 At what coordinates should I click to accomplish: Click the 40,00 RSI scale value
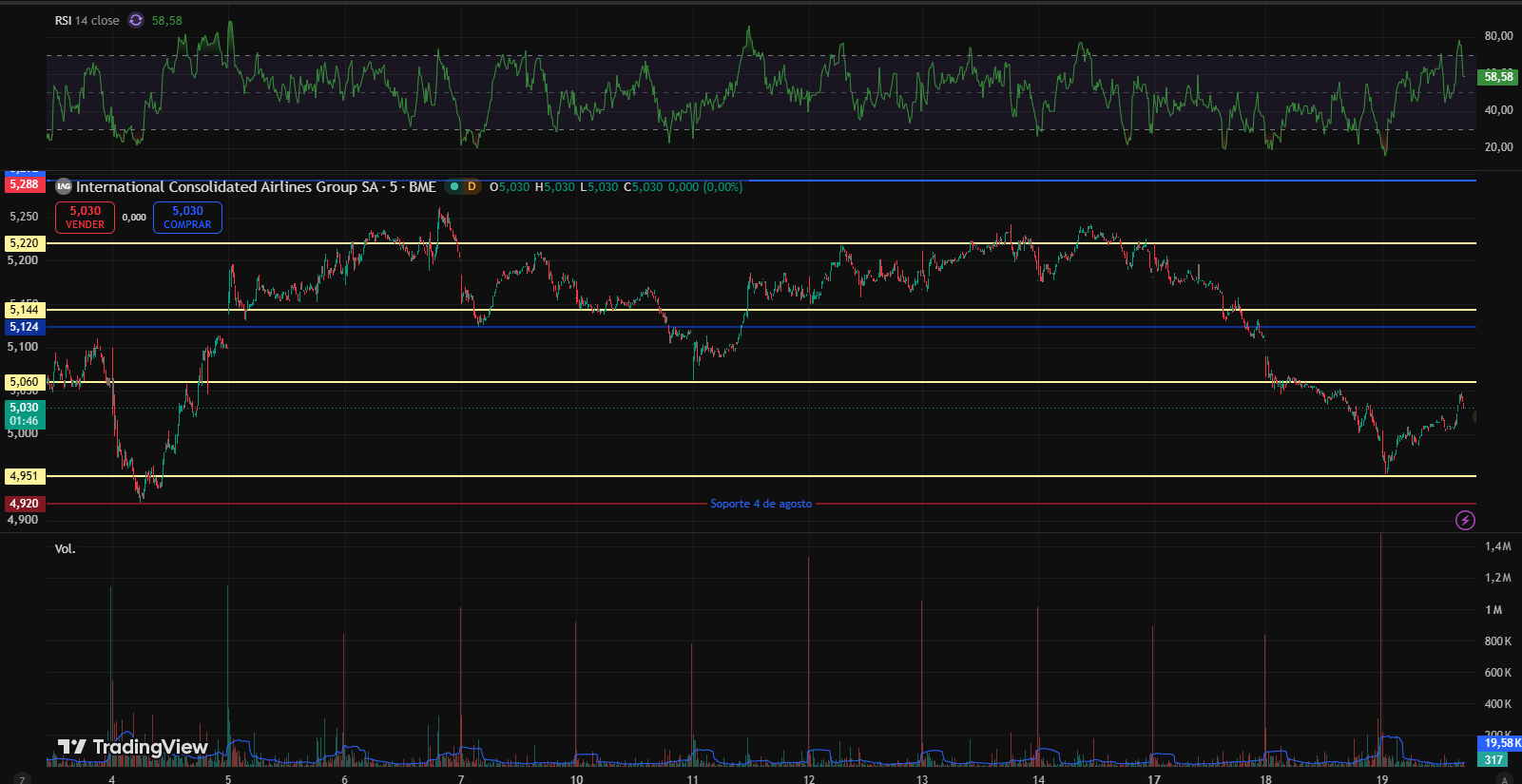(1498, 110)
